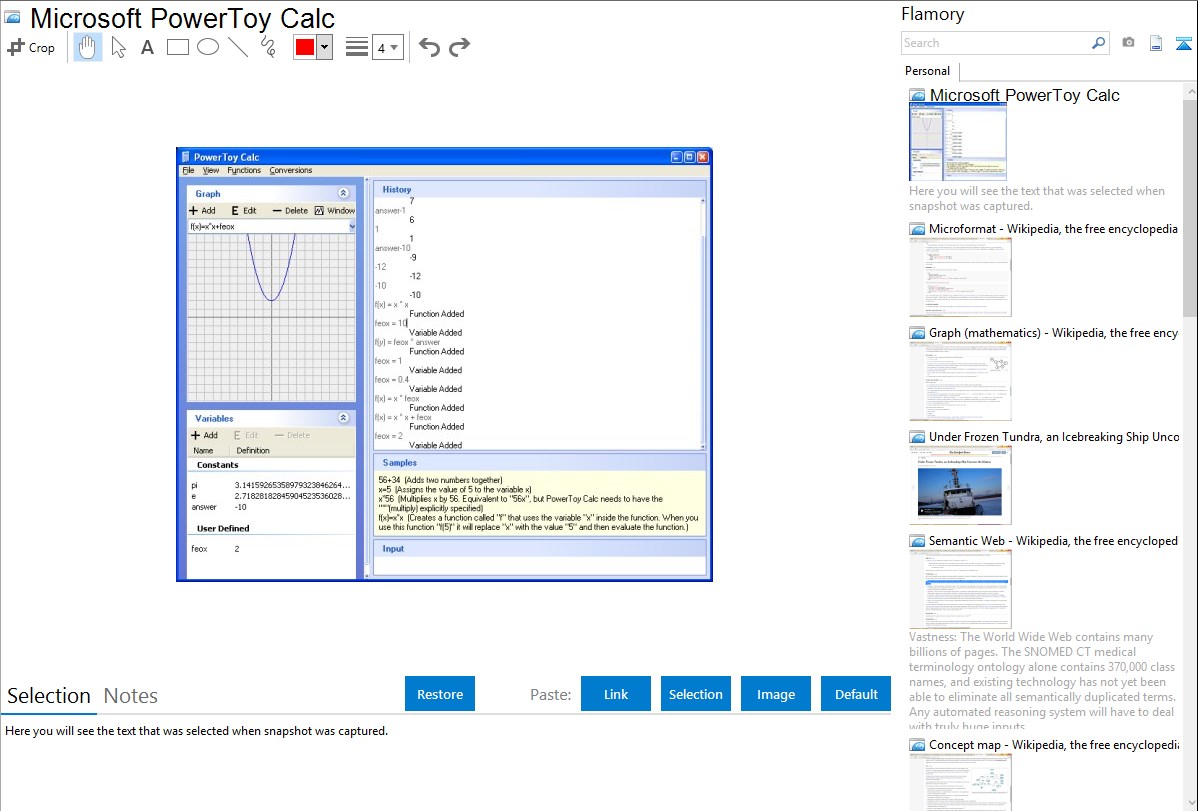Click the search magnifier icon
The height and width of the screenshot is (811, 1198).
coord(1099,43)
